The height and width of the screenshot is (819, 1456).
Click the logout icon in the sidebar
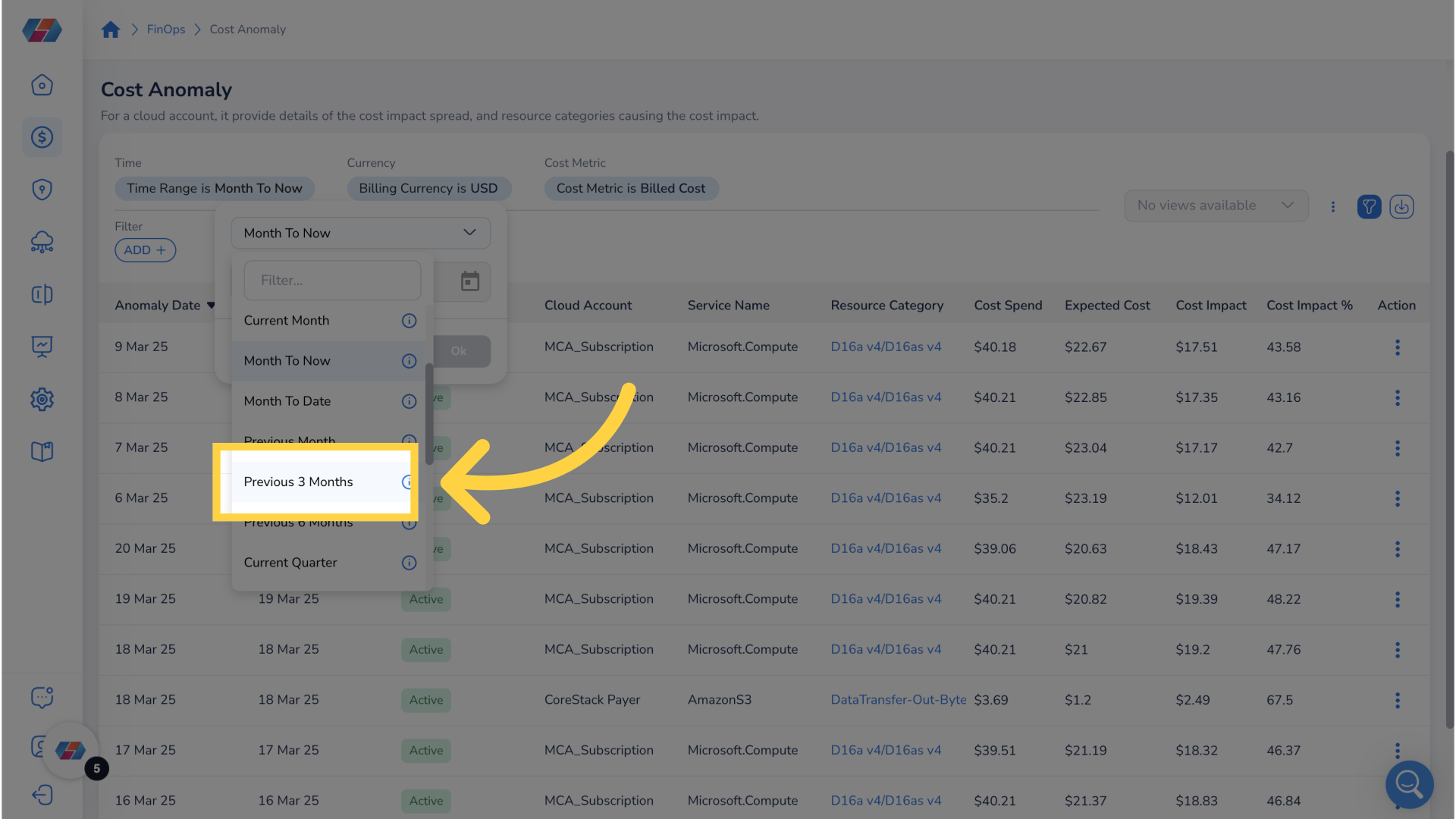pyautogui.click(x=42, y=795)
